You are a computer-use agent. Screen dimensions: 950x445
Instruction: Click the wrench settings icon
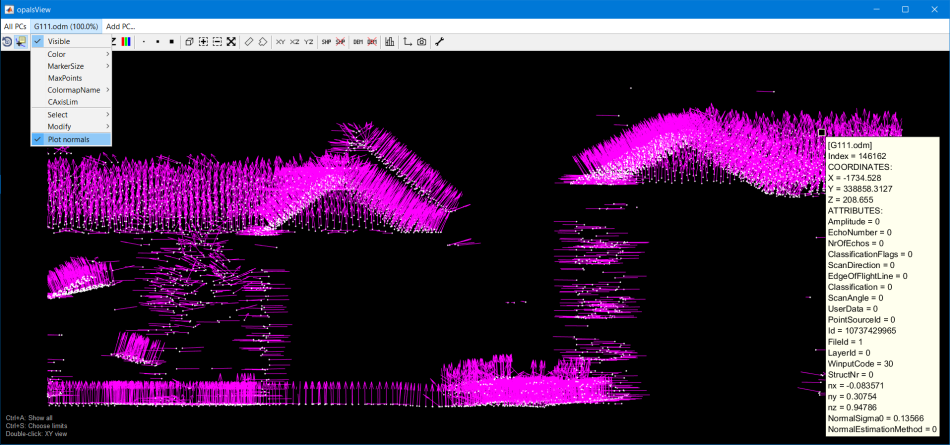(439, 42)
